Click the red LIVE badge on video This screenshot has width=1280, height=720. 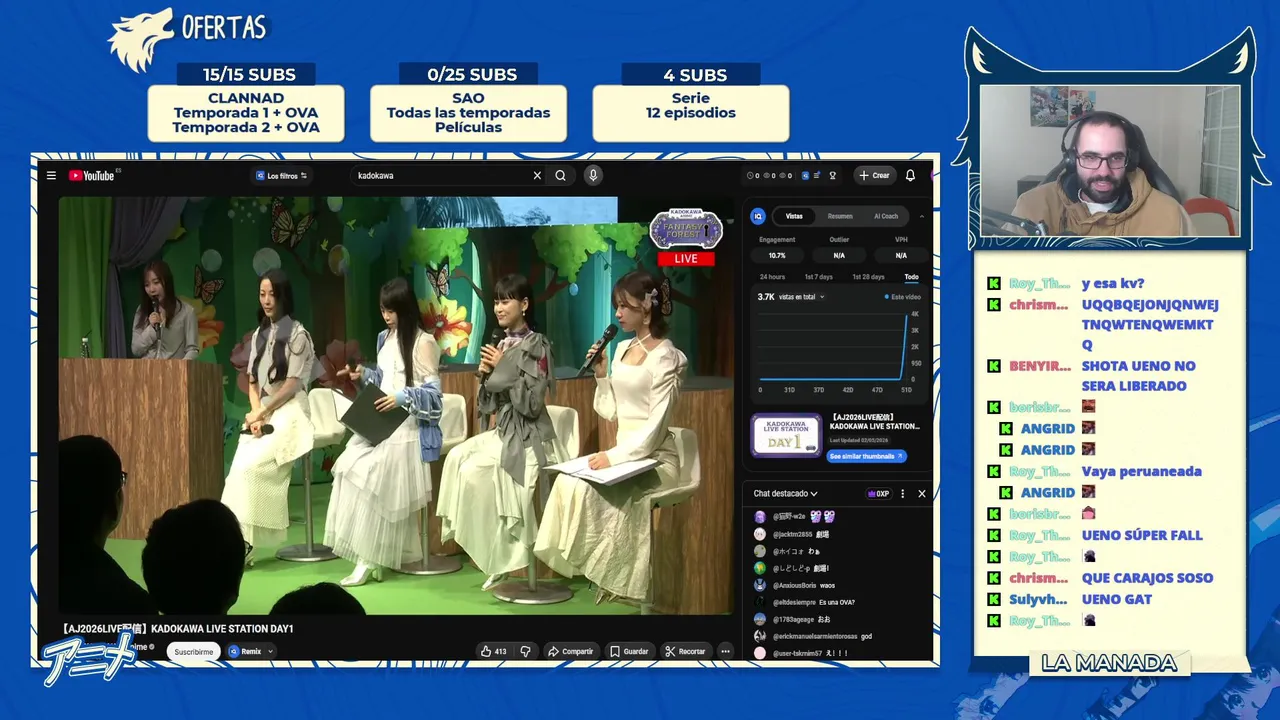coord(686,259)
